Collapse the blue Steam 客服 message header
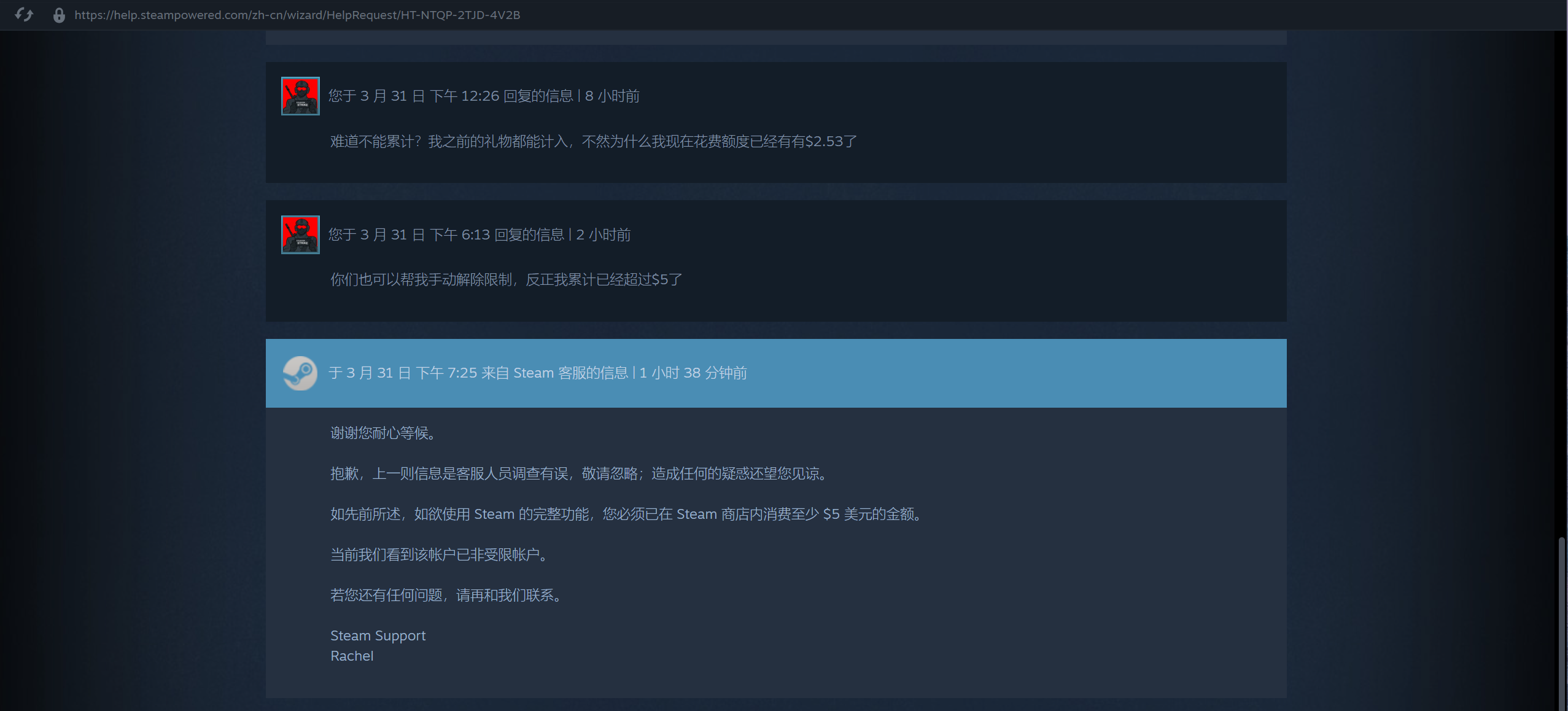 coord(776,373)
